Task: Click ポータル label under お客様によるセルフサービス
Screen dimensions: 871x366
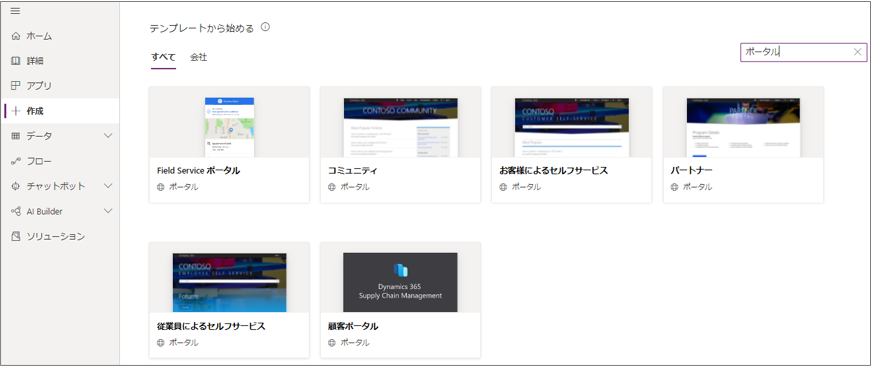Action: [526, 187]
